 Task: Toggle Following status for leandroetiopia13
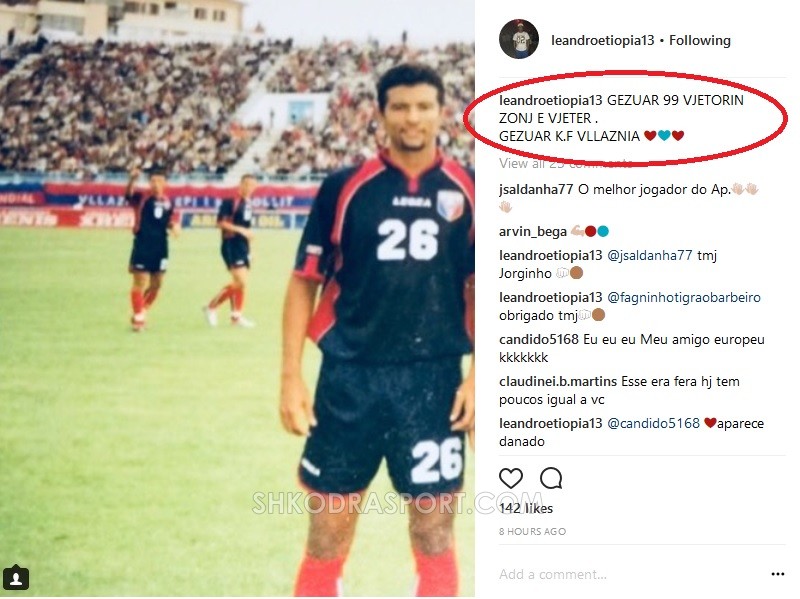coord(699,40)
